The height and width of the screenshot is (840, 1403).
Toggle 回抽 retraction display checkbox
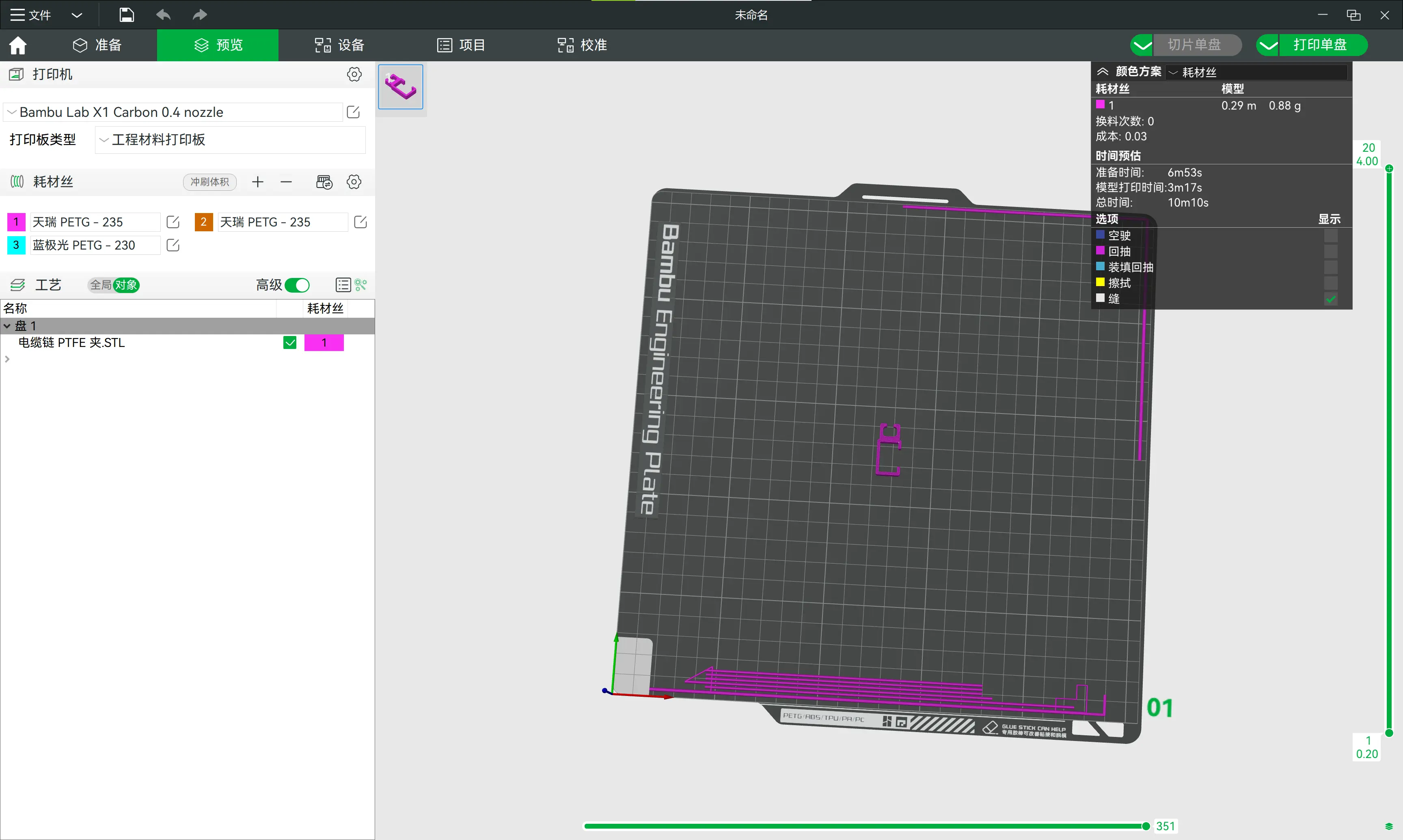tap(1331, 251)
